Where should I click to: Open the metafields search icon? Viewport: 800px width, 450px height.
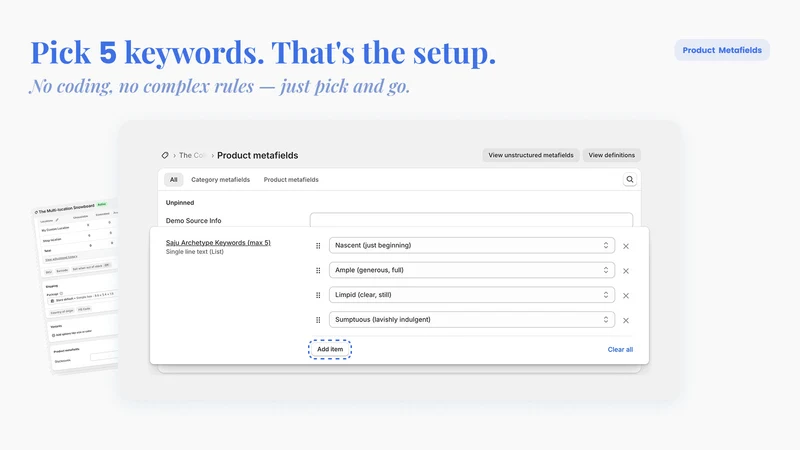coord(630,180)
